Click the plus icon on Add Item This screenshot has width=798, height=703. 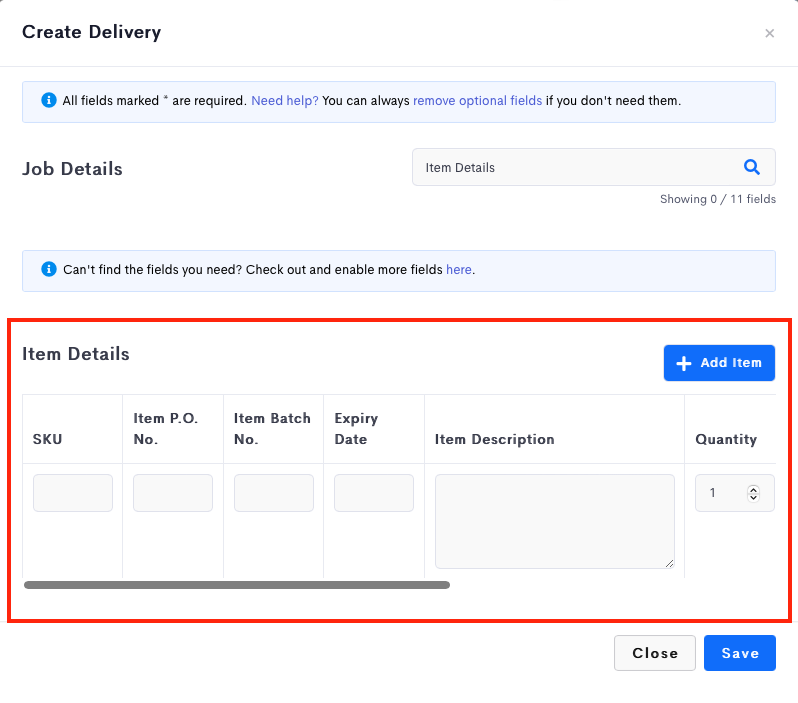[683, 363]
